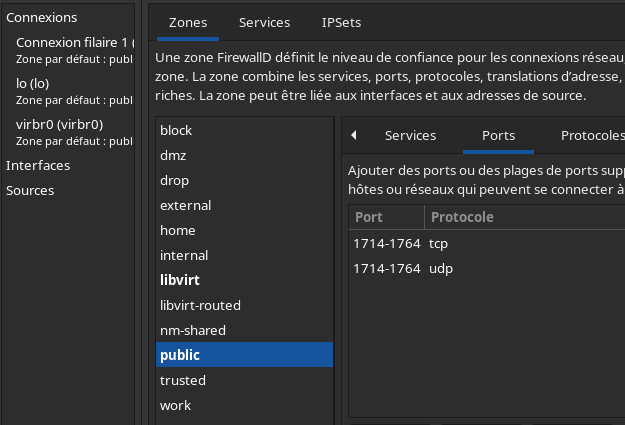Open the Ports sub-tab
Image resolution: width=625 pixels, height=425 pixels.
click(498, 135)
